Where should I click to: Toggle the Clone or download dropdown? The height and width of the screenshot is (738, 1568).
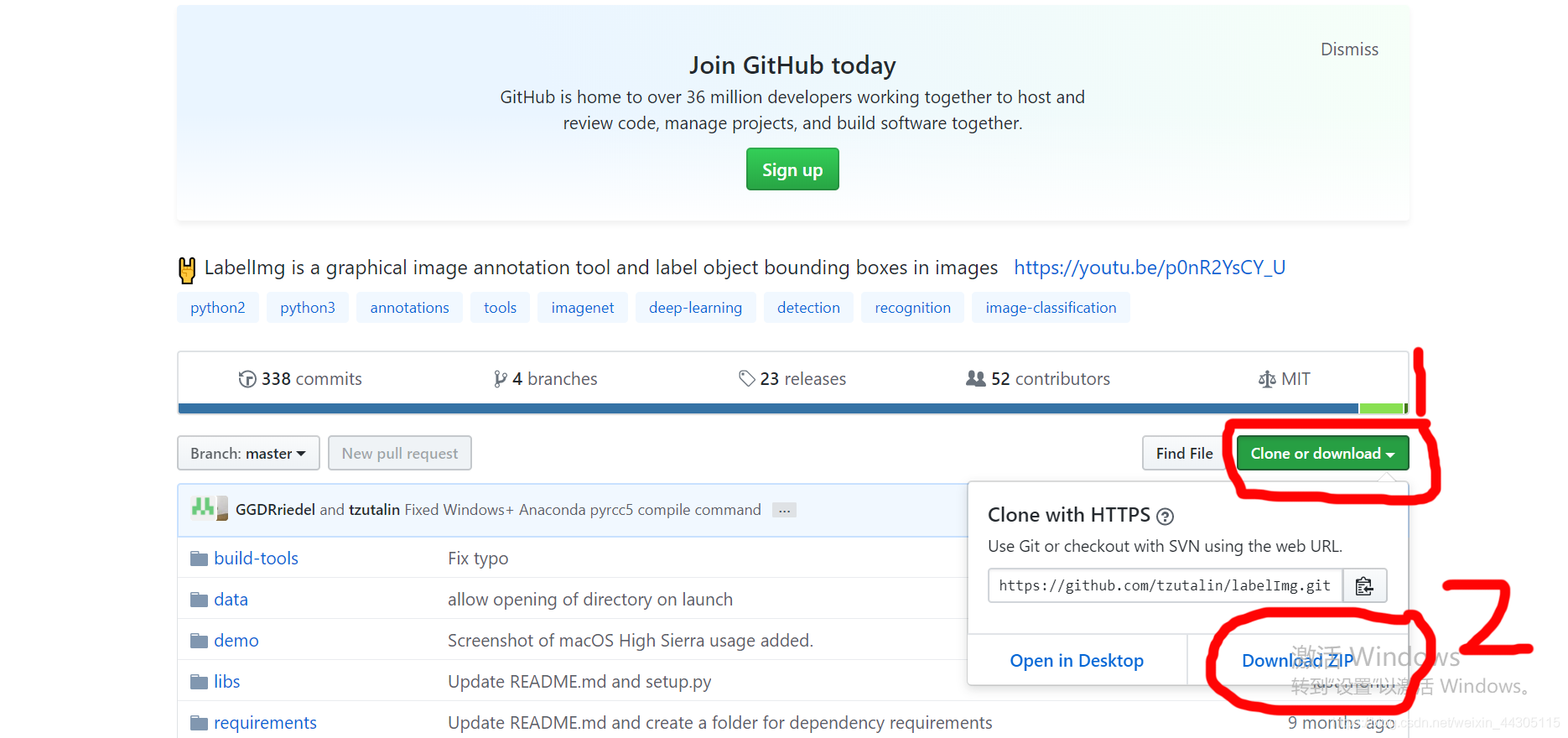point(1322,453)
